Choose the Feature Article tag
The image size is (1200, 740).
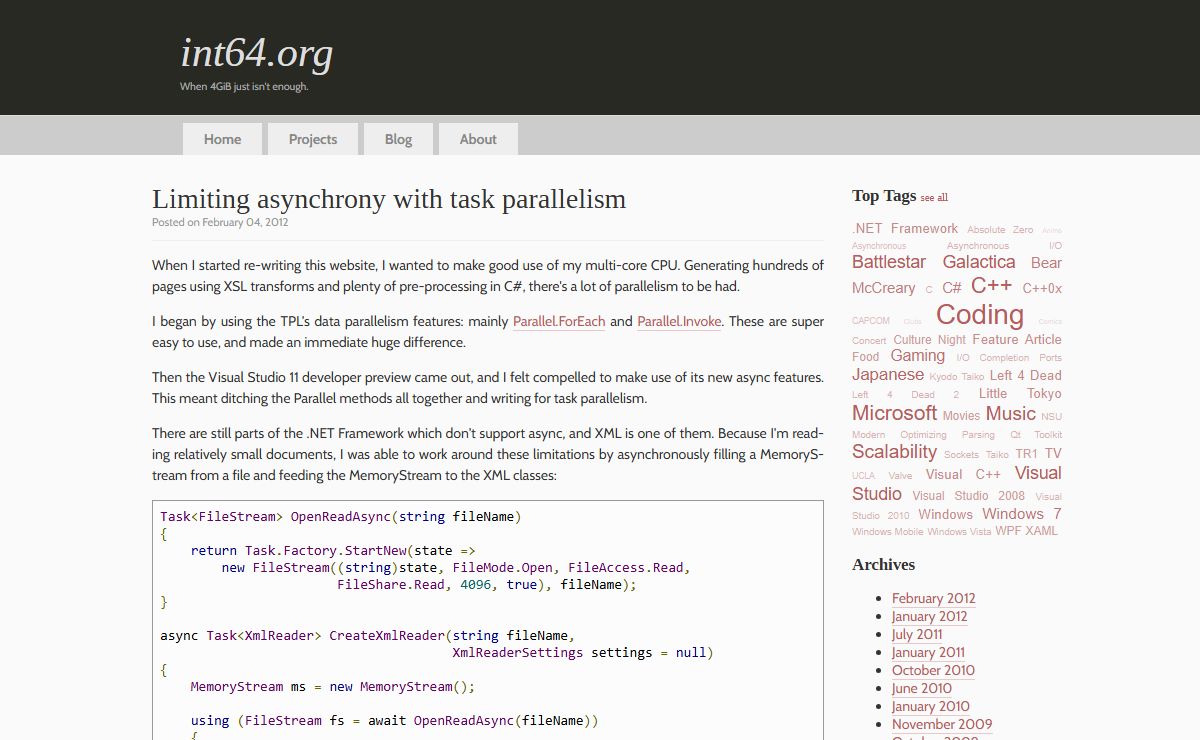pos(1017,339)
